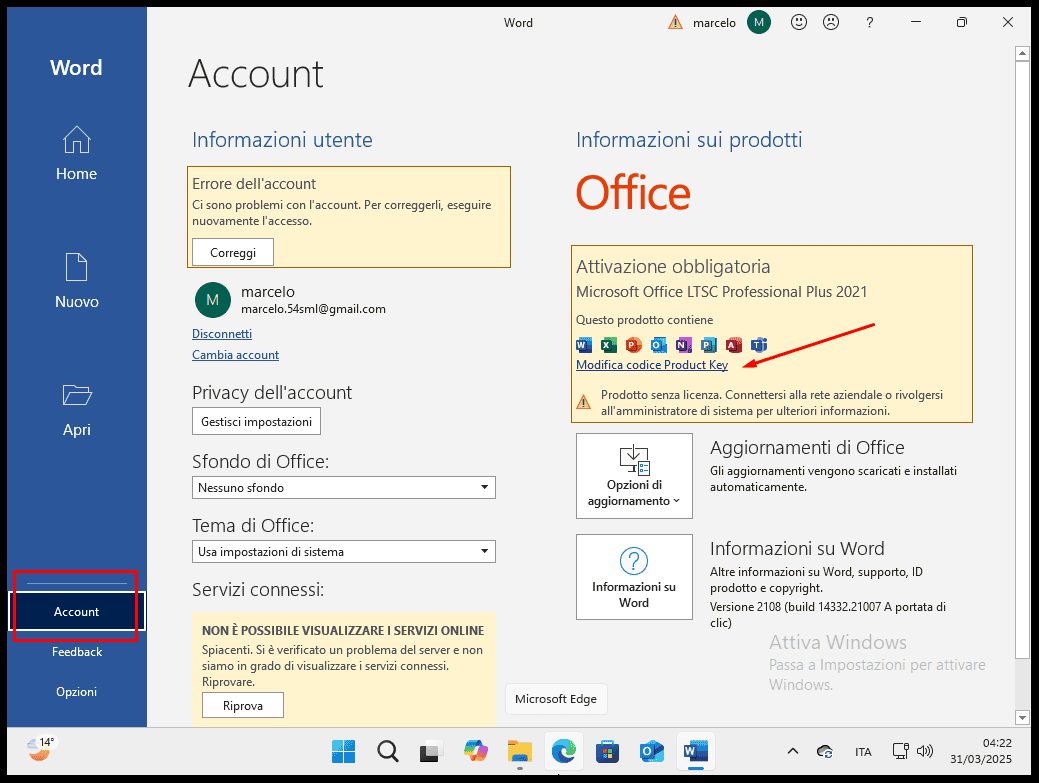Viewport: 1039px width, 783px height.
Task: Open the Opzioni di aggiornamento menu
Action: (634, 475)
